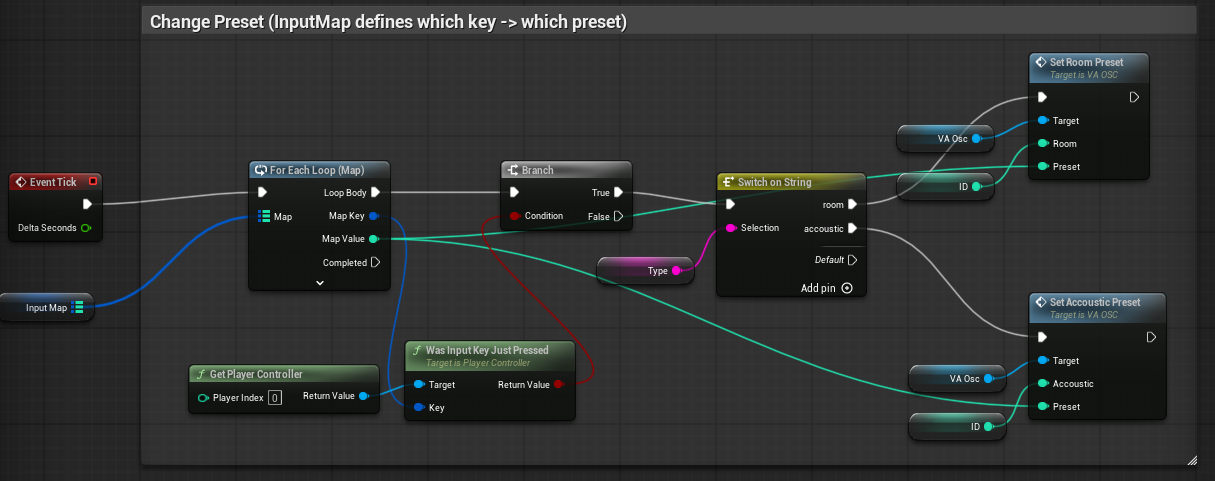Screen dimensions: 1215x481
Task: Click the Event Tick red delegate pin
Action: pos(93,182)
